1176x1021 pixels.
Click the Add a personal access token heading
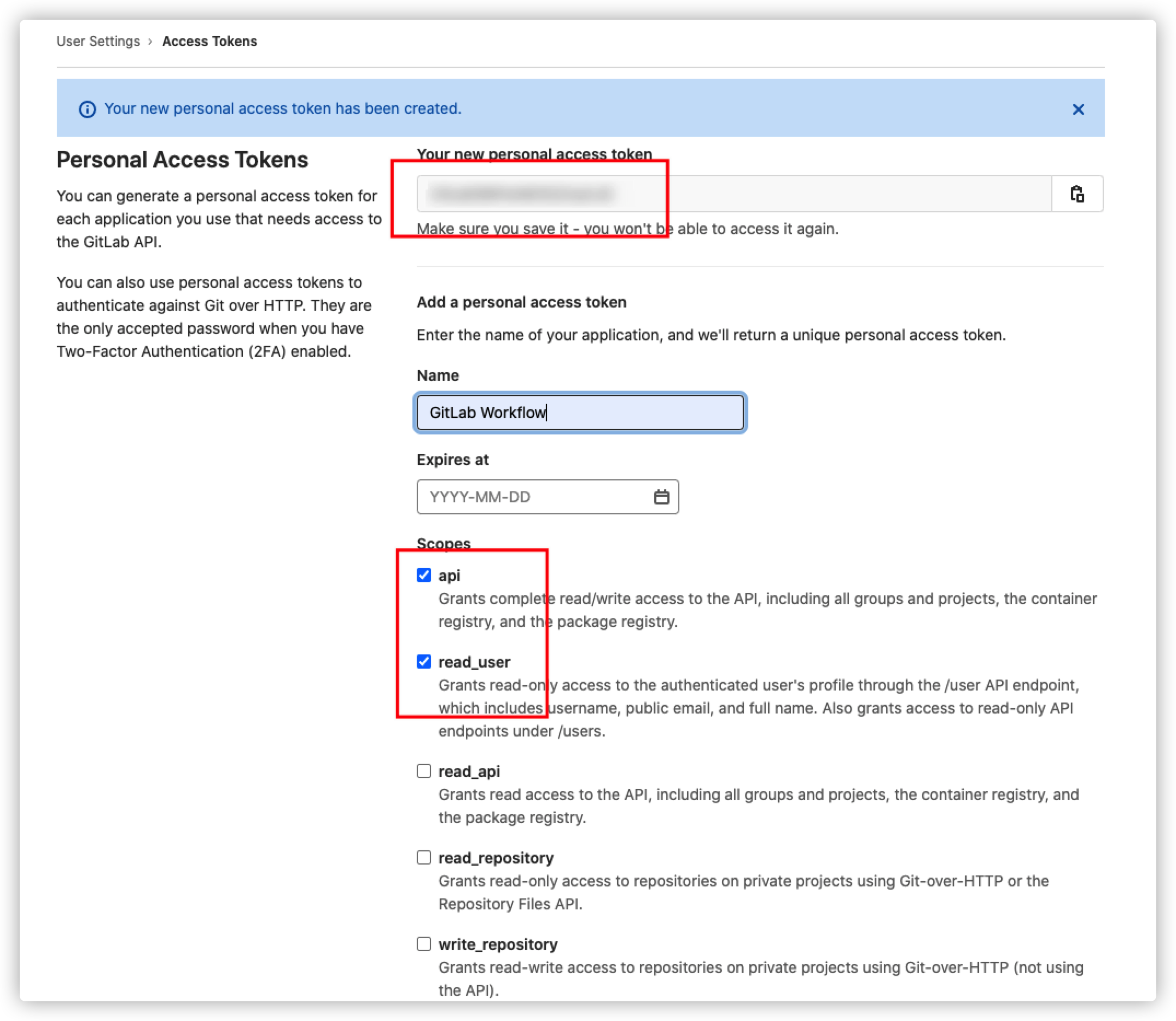click(x=521, y=302)
